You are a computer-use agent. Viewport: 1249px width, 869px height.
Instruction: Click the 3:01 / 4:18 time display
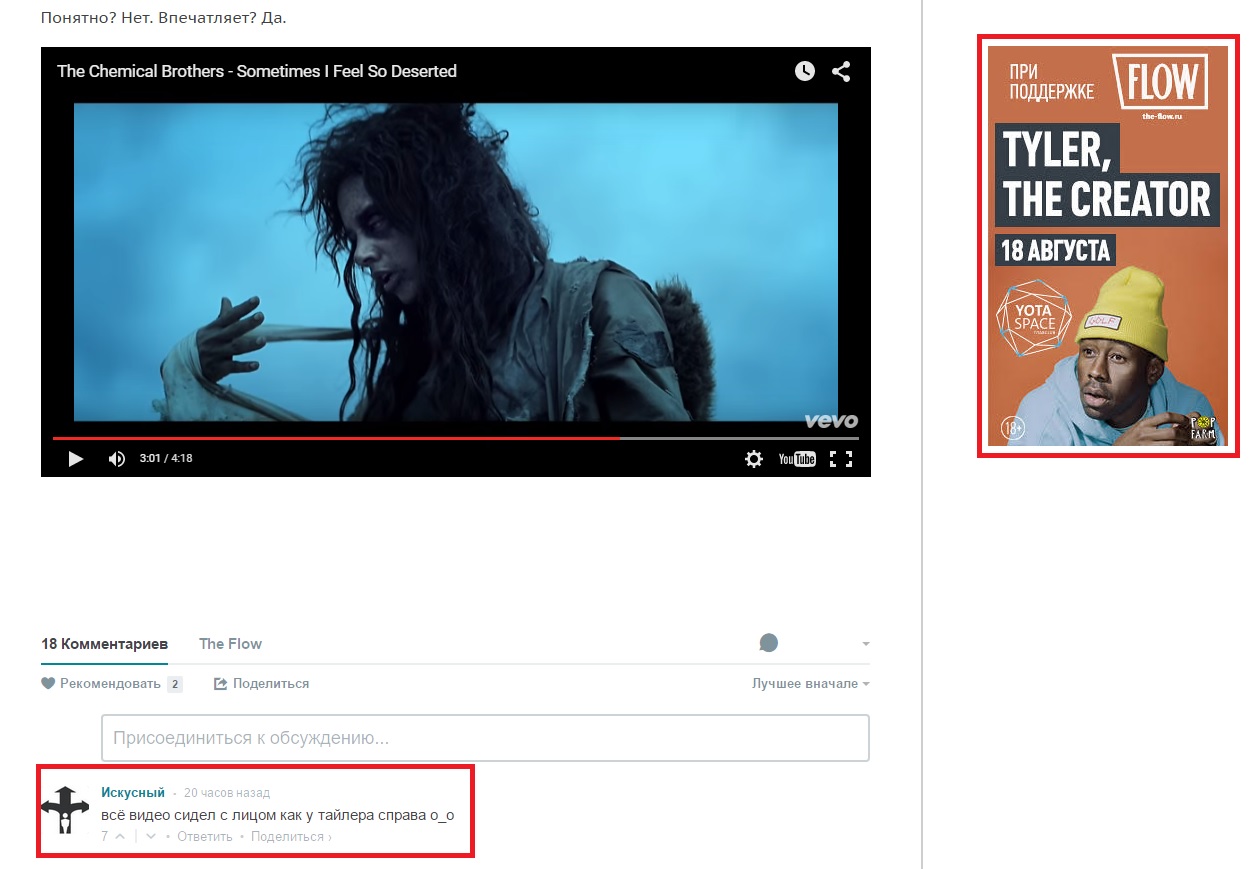(166, 459)
